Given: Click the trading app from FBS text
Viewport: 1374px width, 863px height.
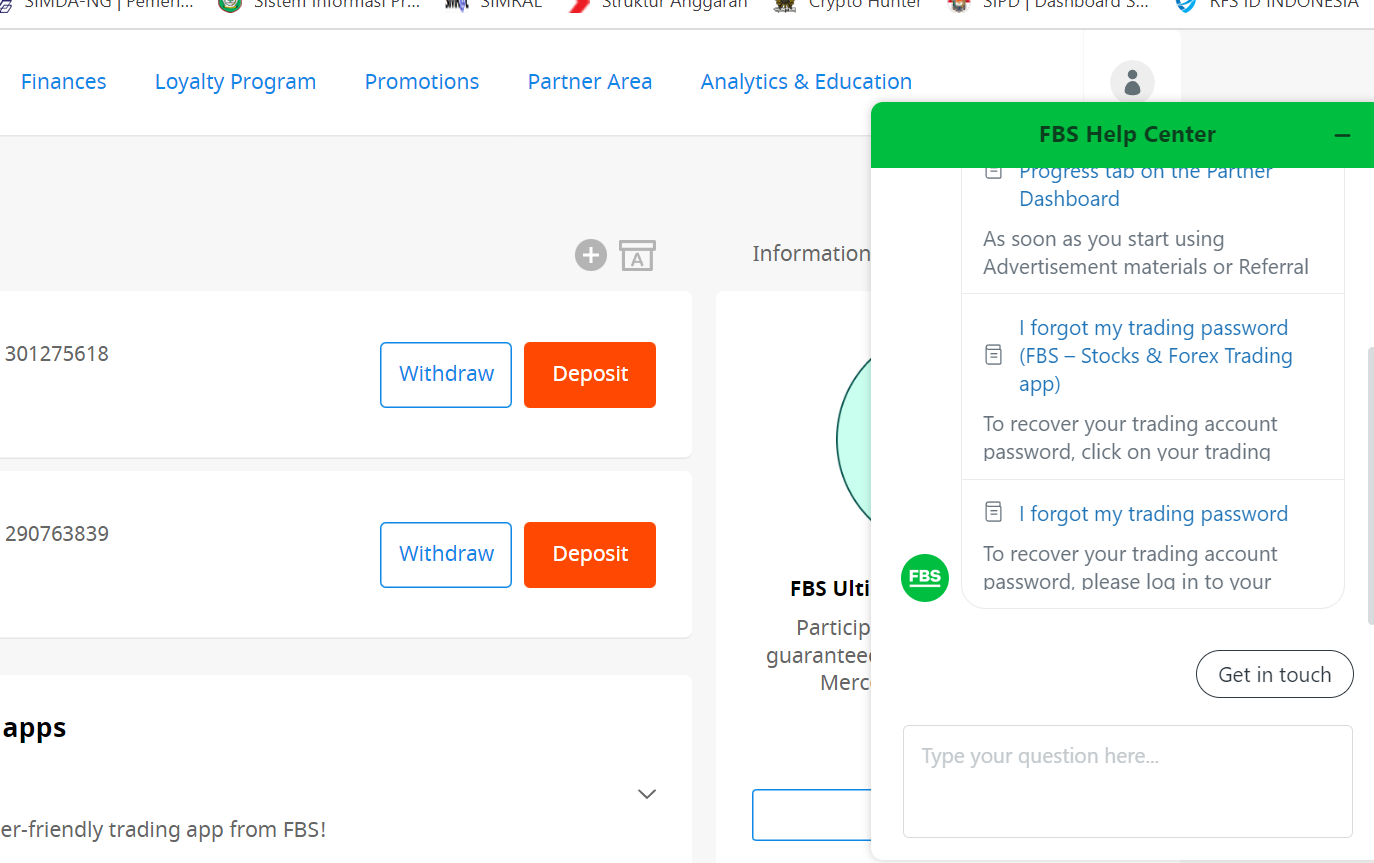Looking at the screenshot, I should point(163,830).
